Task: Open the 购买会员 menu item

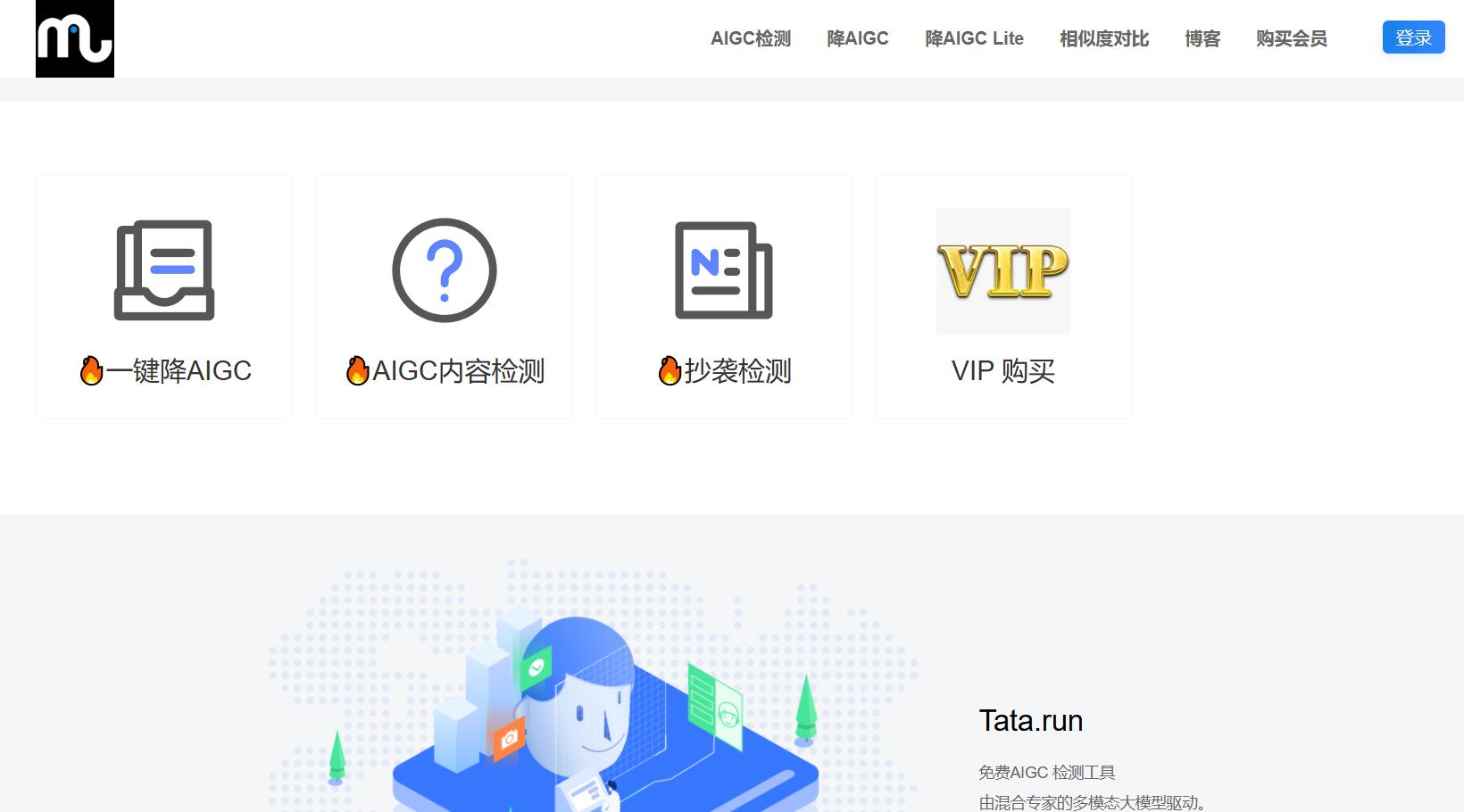Action: pyautogui.click(x=1292, y=38)
